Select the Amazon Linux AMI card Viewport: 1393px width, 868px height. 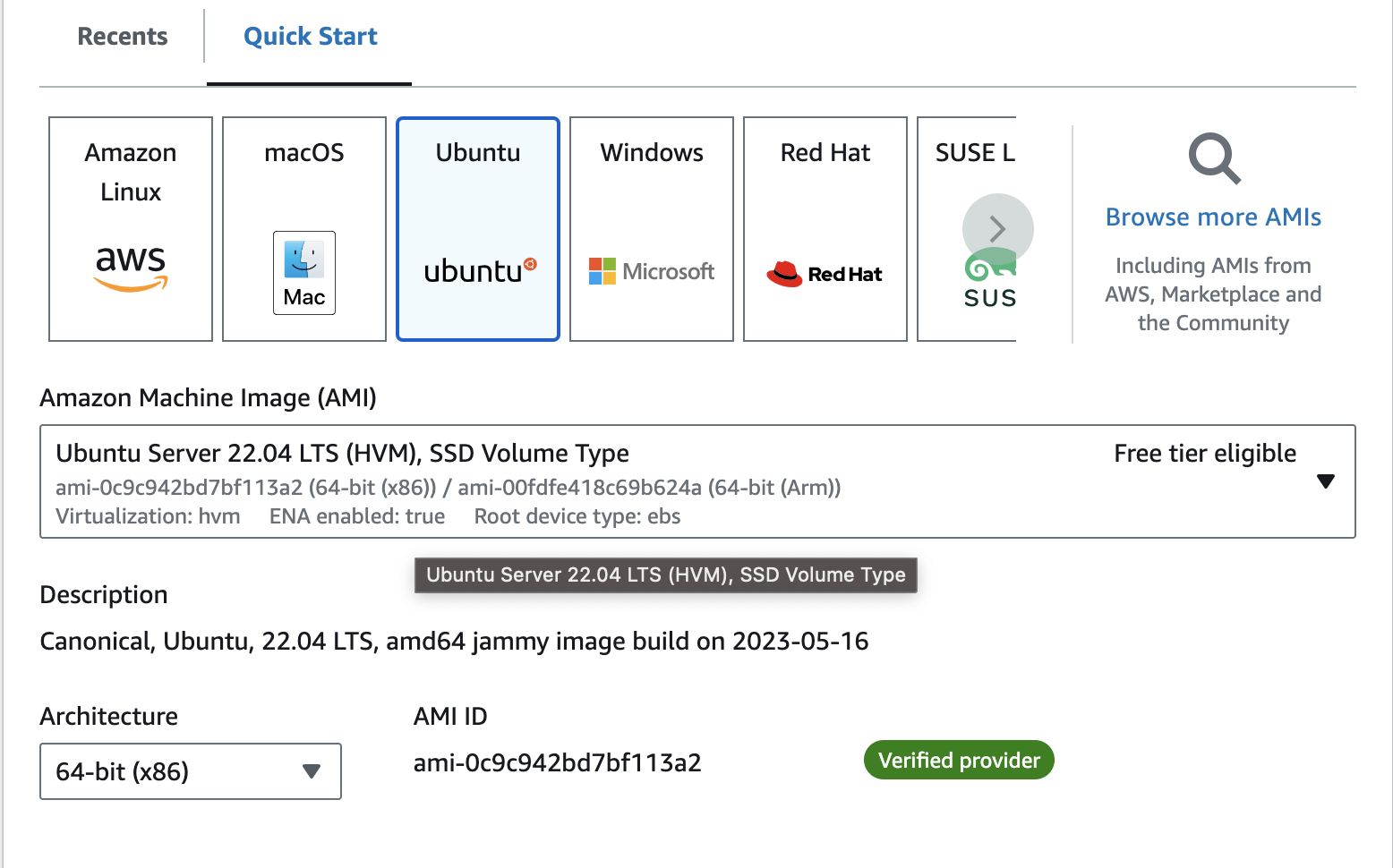click(x=131, y=229)
